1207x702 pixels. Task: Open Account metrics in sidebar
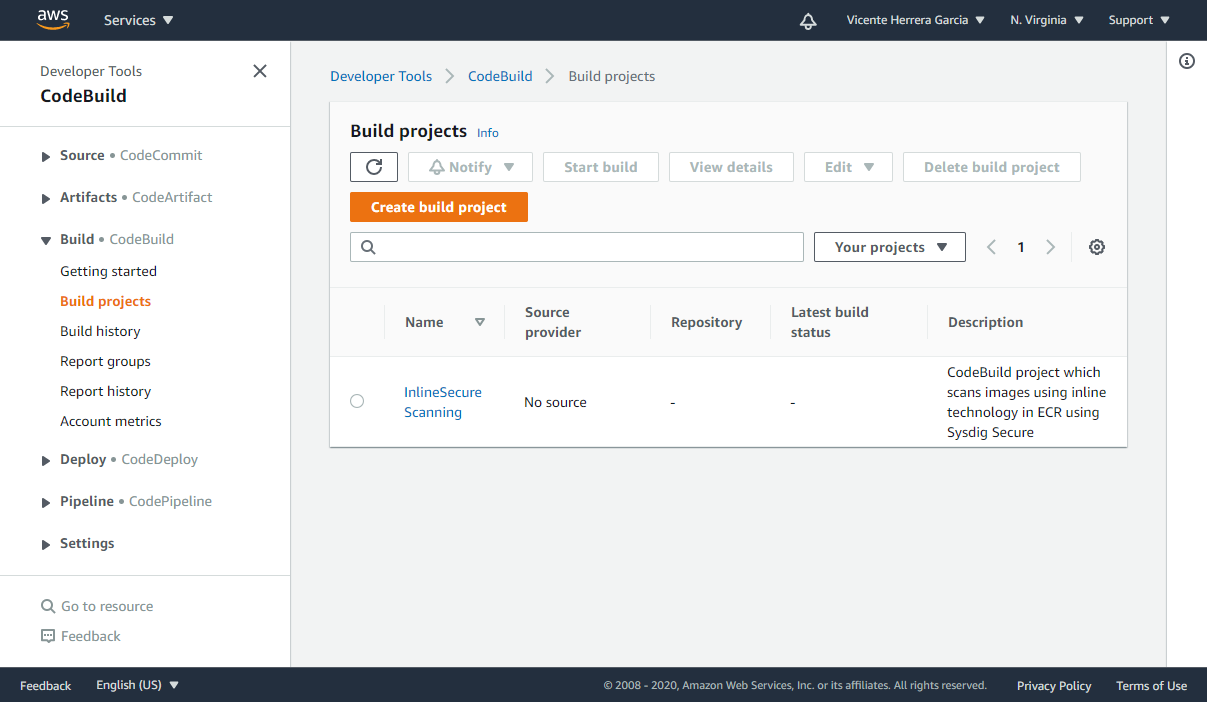click(x=110, y=421)
